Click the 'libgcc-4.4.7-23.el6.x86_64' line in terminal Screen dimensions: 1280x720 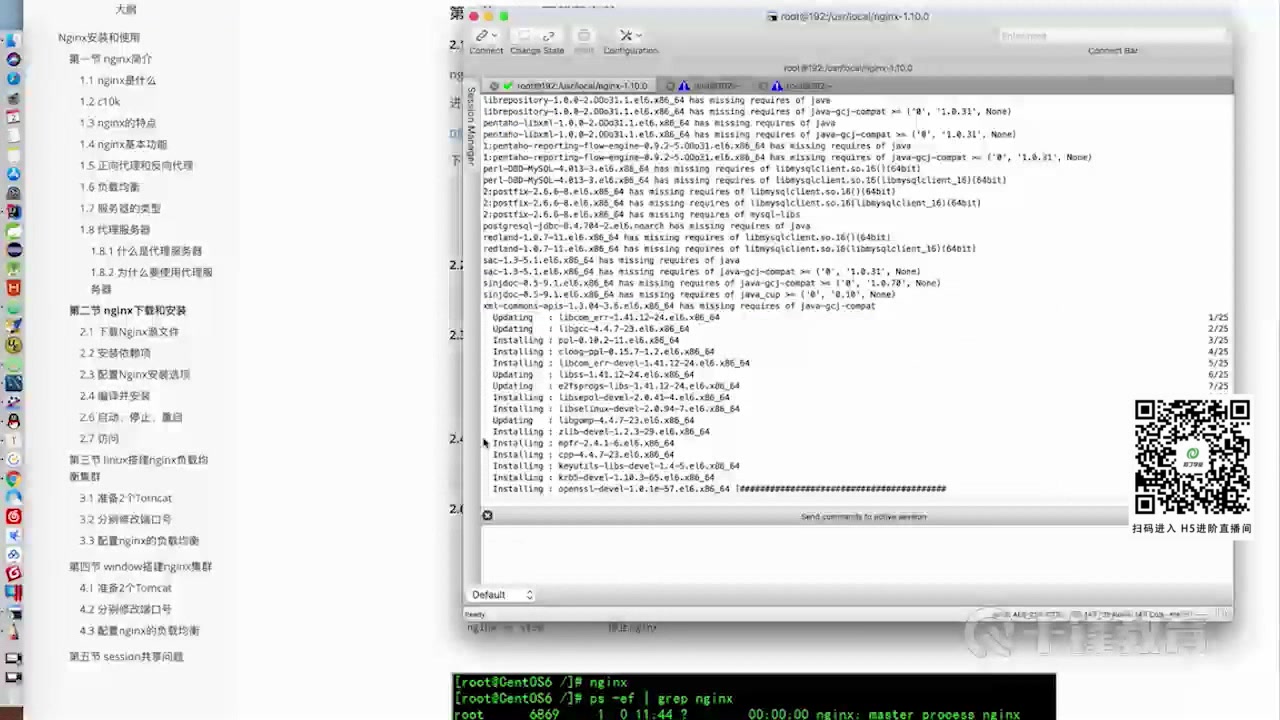(624, 329)
